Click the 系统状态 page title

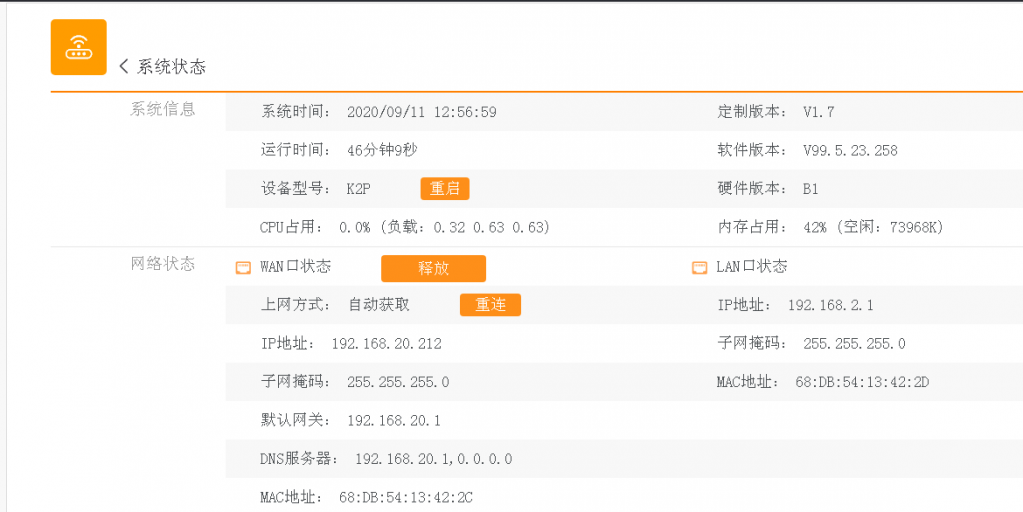click(171, 67)
